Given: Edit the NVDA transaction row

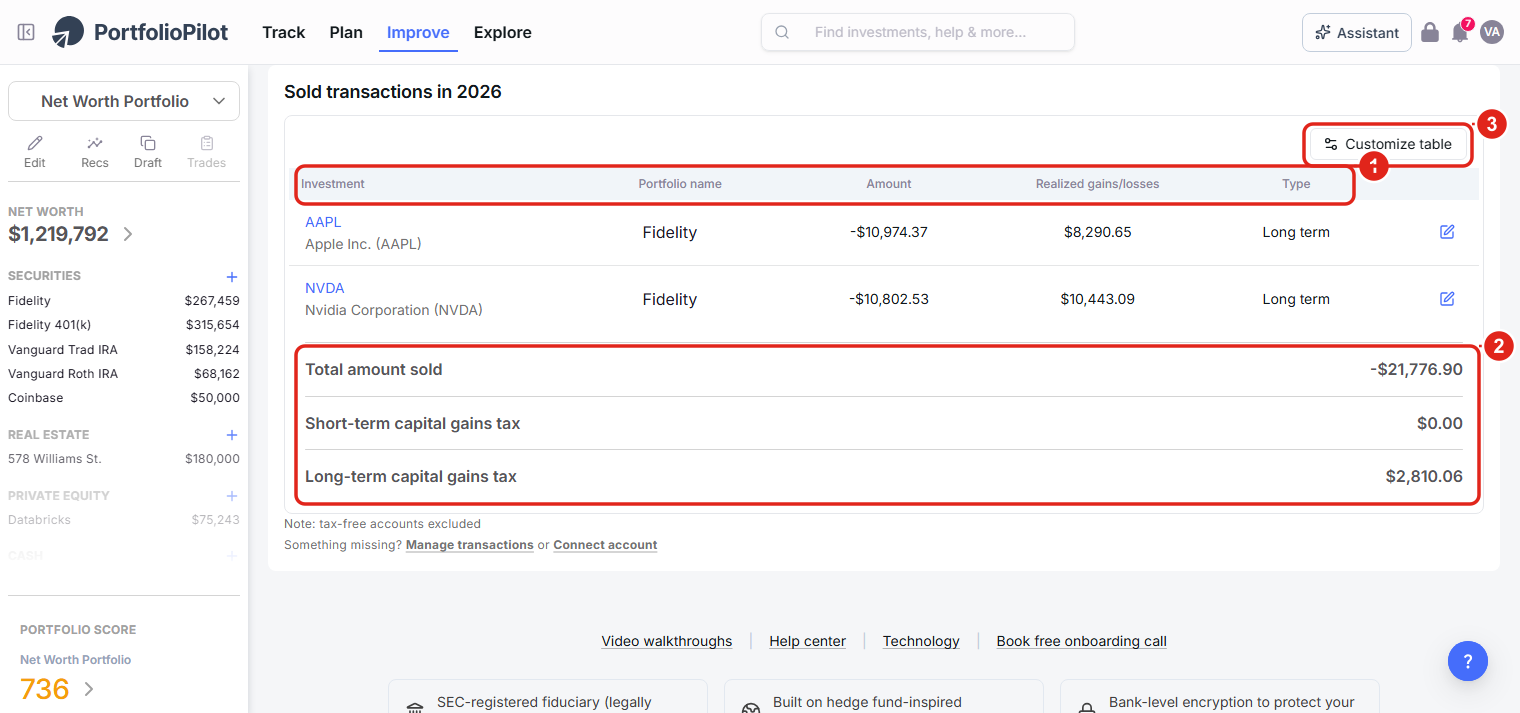Looking at the screenshot, I should click(1447, 299).
